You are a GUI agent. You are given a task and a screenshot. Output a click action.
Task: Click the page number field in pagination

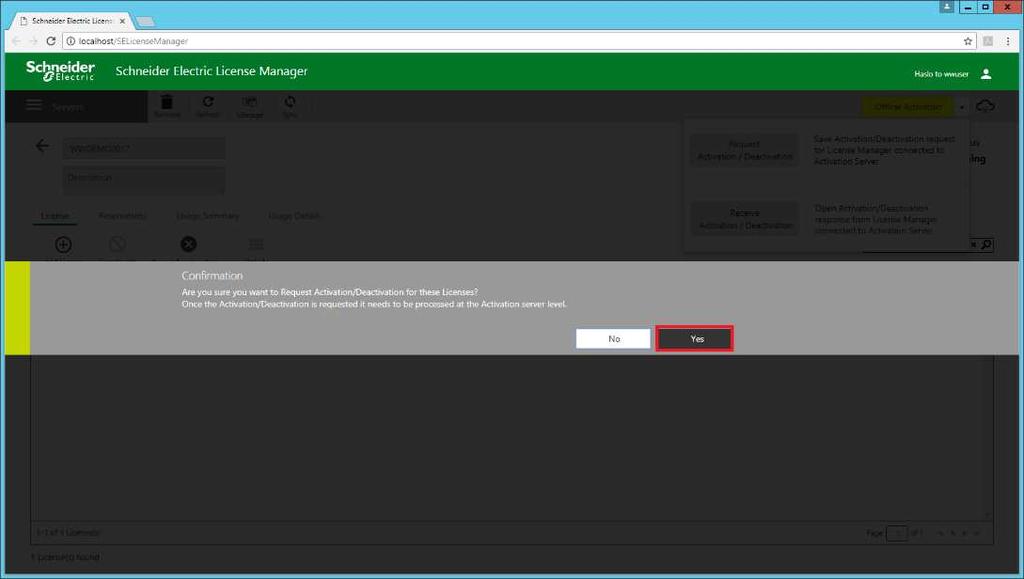click(x=897, y=533)
